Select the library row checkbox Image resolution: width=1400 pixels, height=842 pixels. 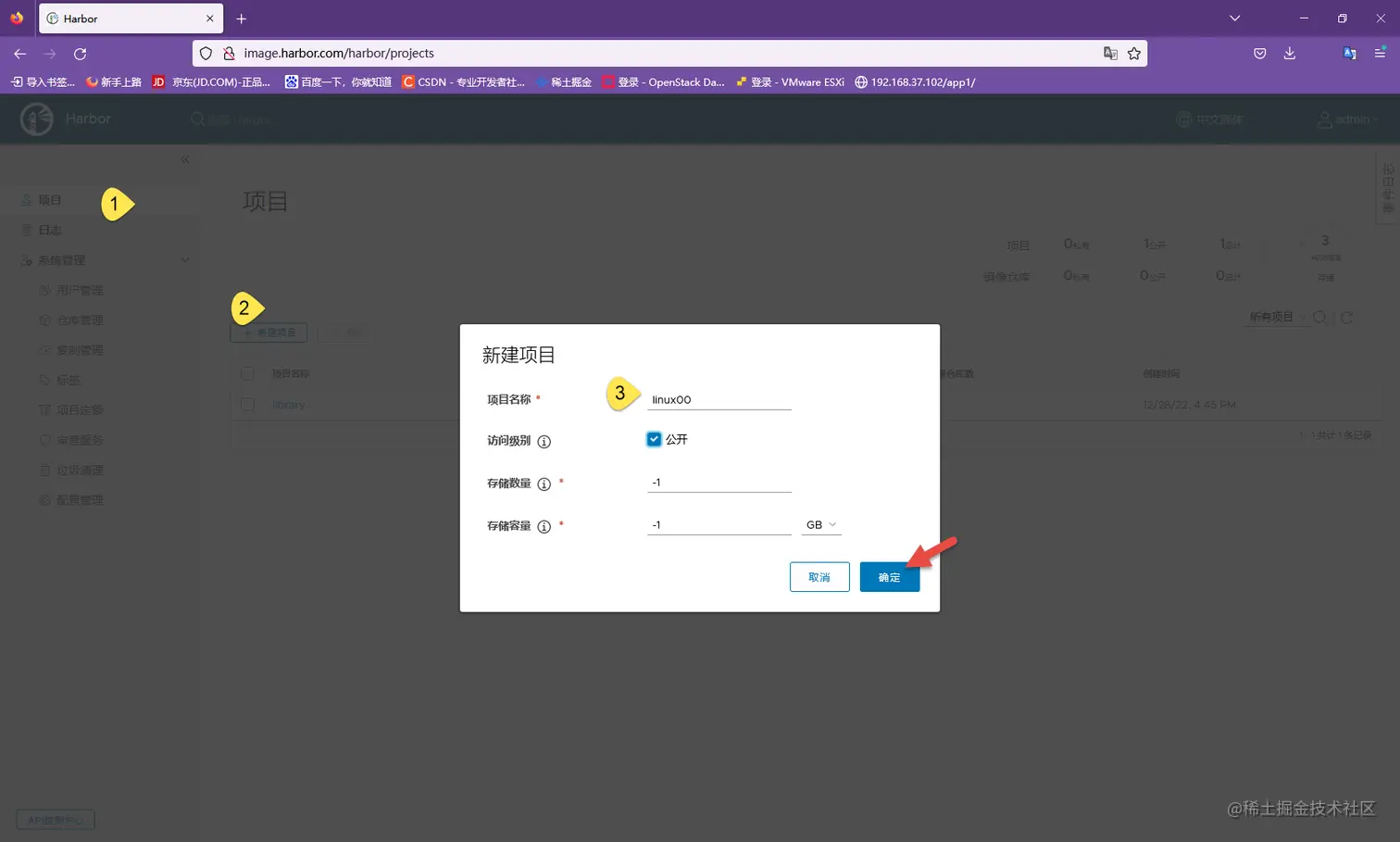[247, 405]
